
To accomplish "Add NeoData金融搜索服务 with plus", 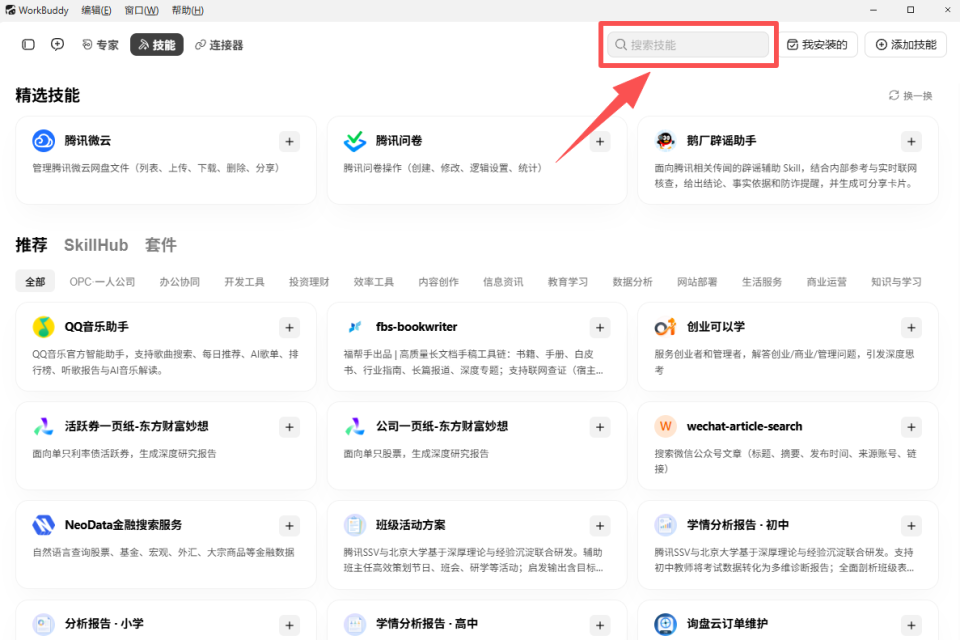I will 290,525.
